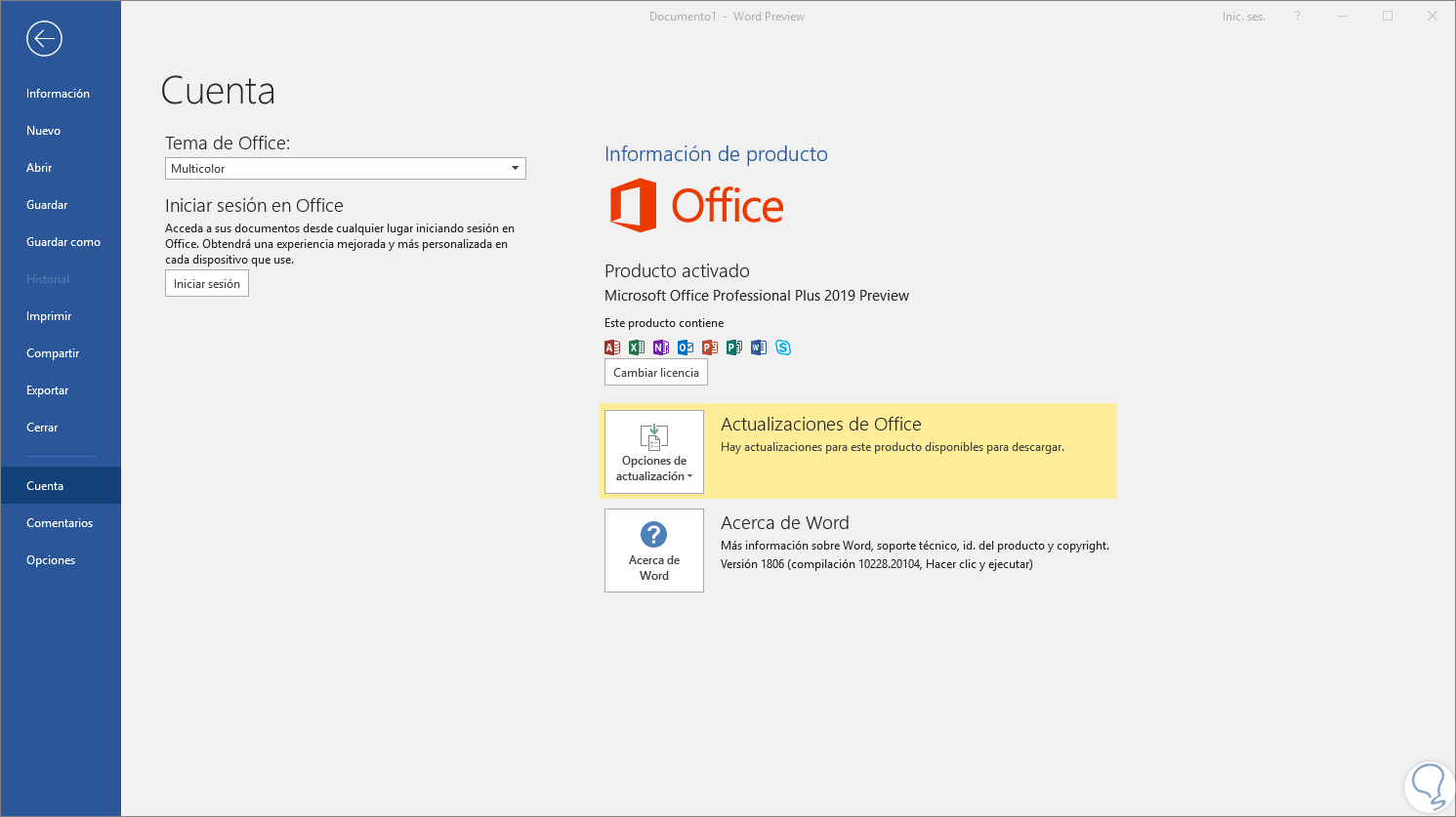Select Guardar in the sidebar
The image size is (1456, 817).
coord(47,205)
